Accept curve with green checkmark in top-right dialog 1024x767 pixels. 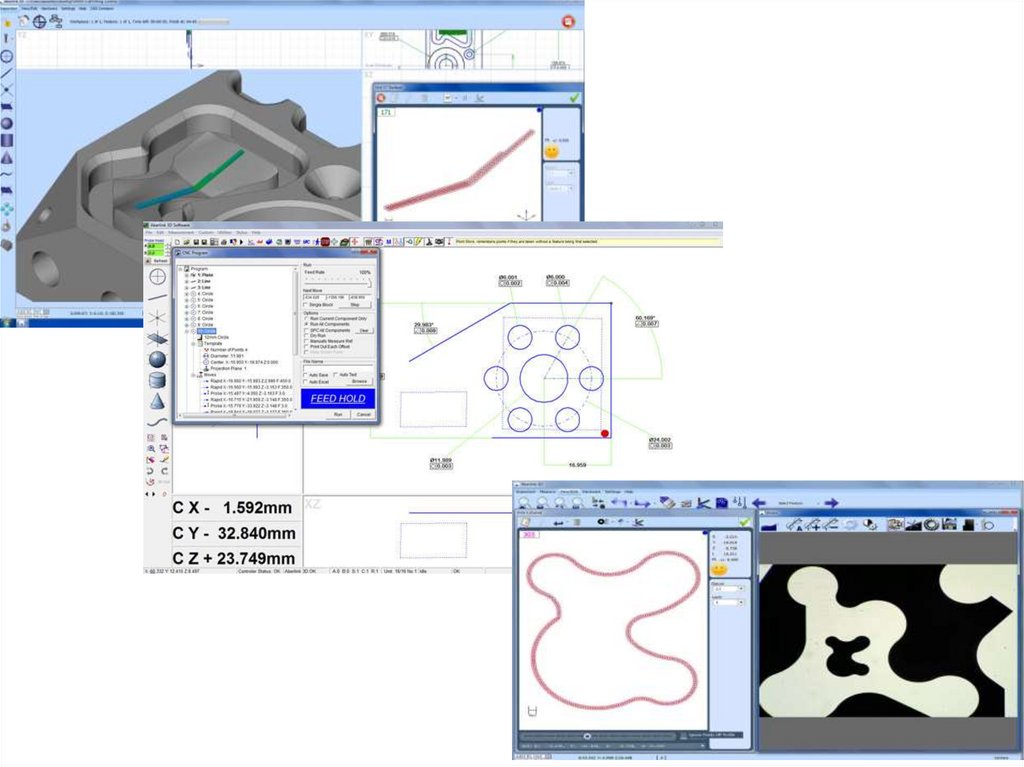(x=574, y=97)
